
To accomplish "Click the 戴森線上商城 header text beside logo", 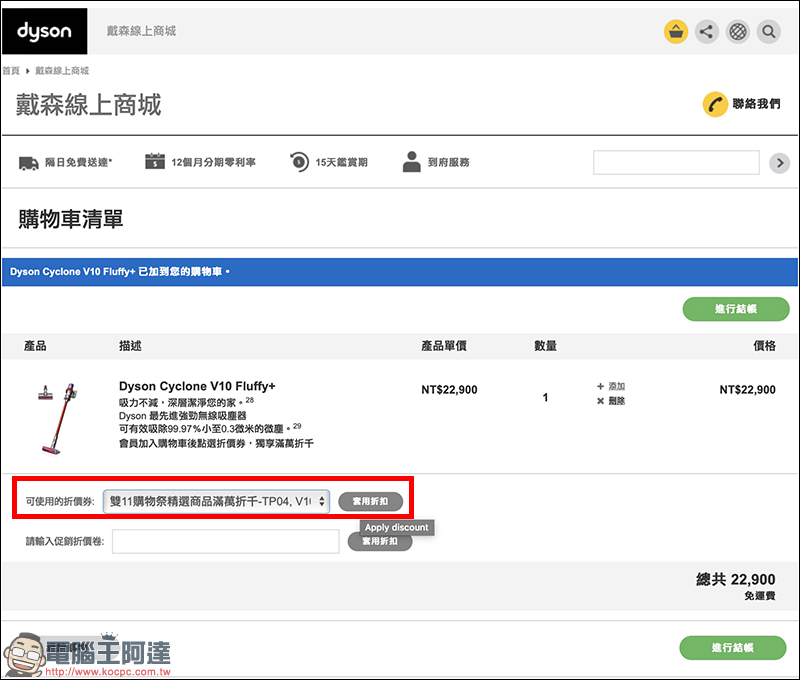I will pyautogui.click(x=141, y=31).
